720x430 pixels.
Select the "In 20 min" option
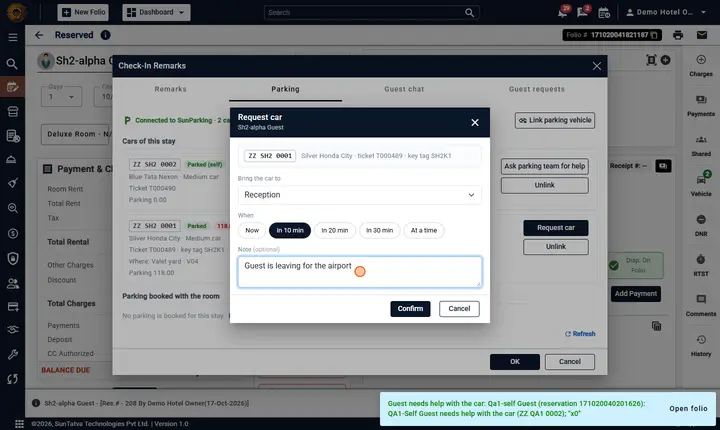click(335, 230)
